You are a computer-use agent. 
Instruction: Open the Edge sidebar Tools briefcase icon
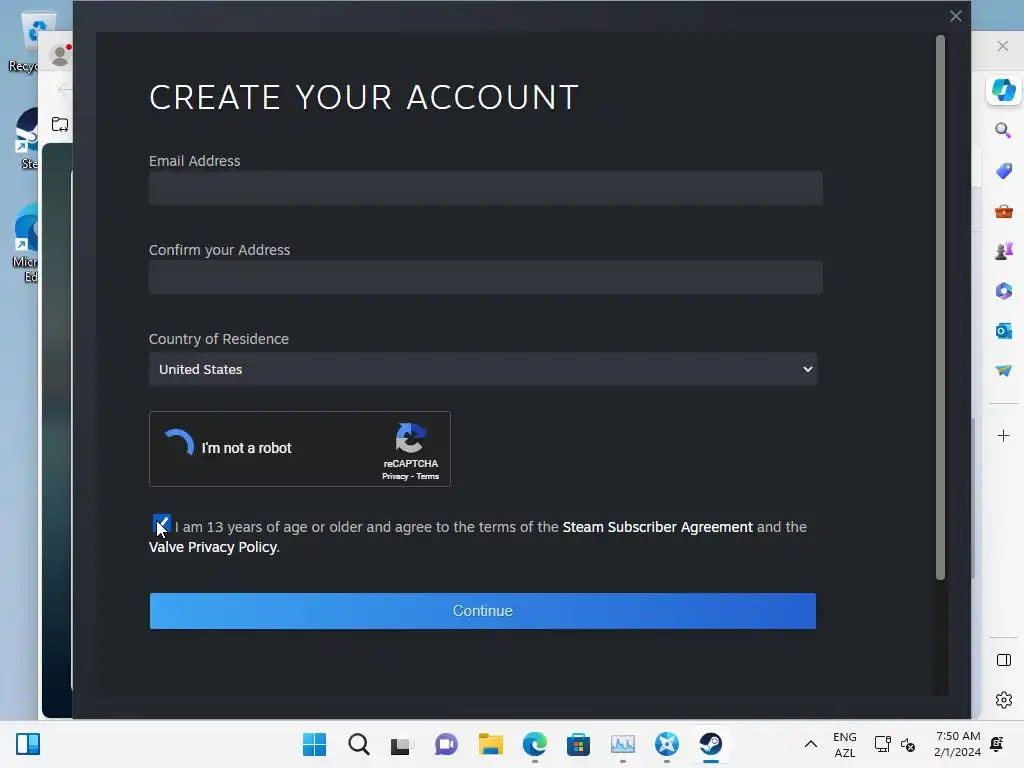[1004, 211]
